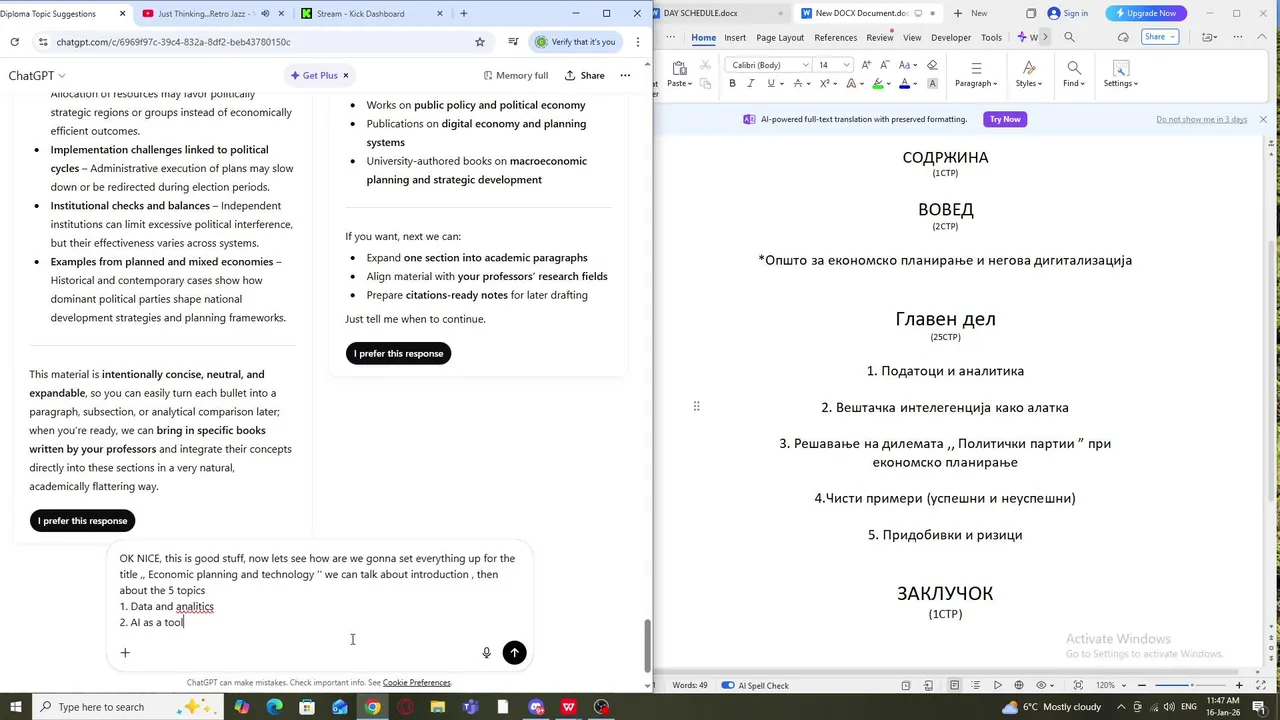Image resolution: width=1280 pixels, height=720 pixels.
Task: Click the right I prefer this response button
Action: [398, 353]
